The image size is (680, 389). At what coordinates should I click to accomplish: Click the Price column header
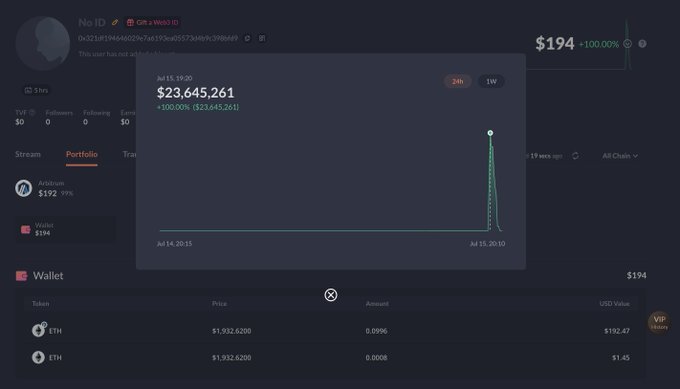[x=219, y=304]
